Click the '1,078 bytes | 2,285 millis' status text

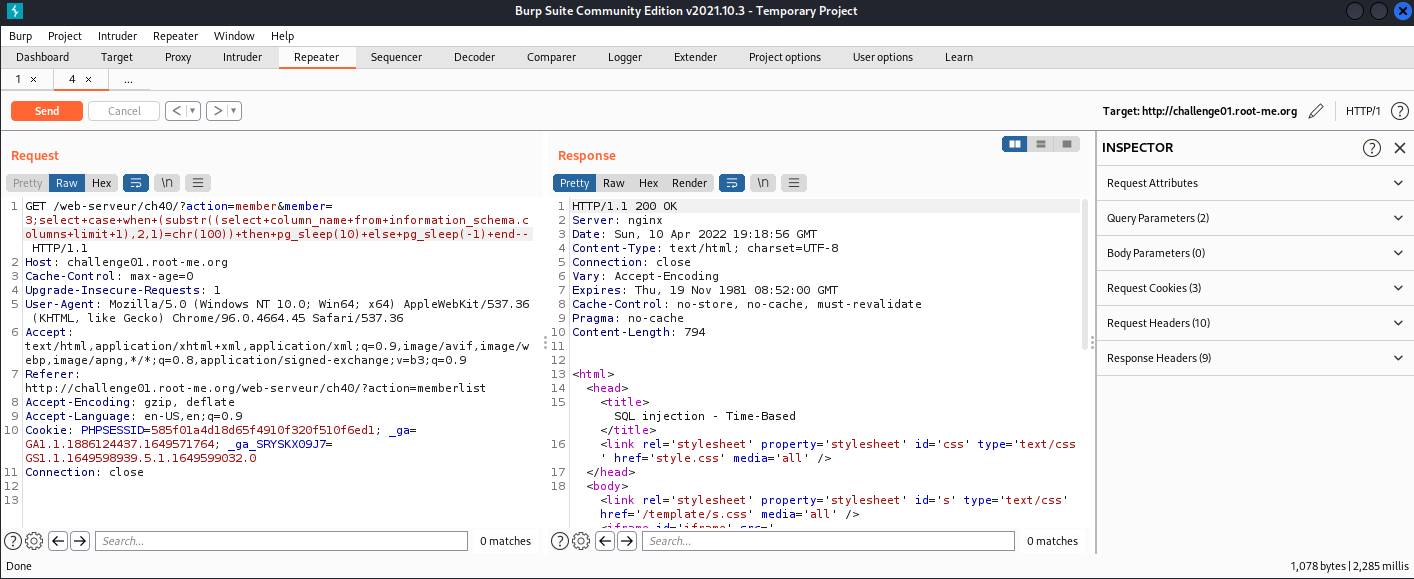click(1349, 567)
